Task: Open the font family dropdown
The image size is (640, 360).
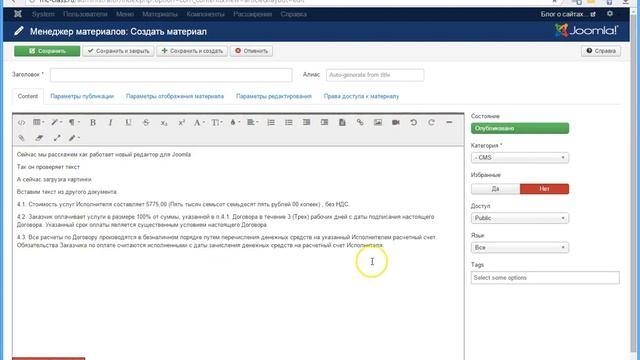Action: pos(199,122)
